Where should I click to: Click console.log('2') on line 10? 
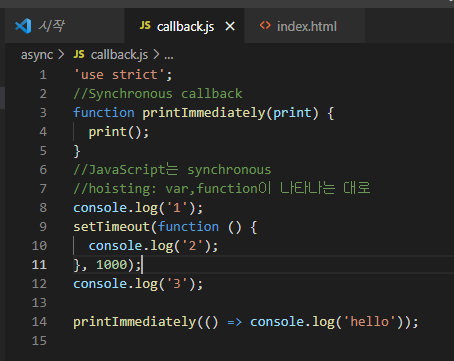pos(153,246)
